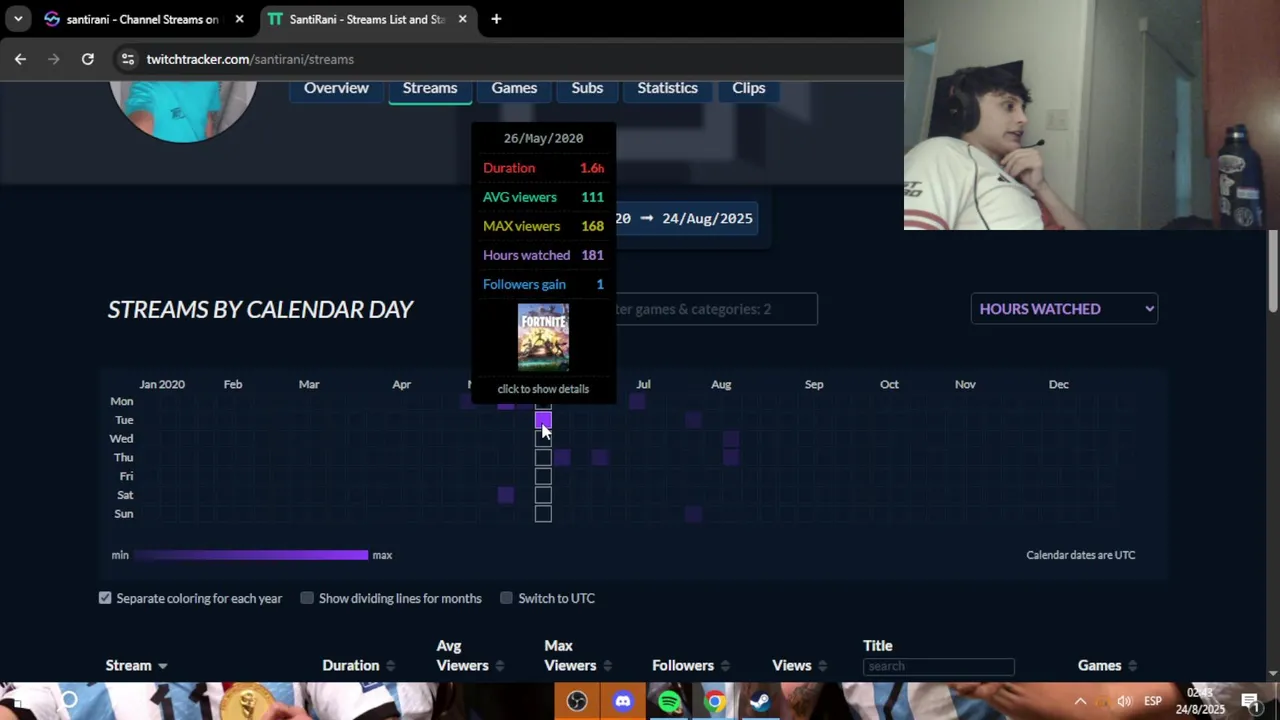Open the Overview tab
This screenshot has width=1280, height=720.
point(336,88)
